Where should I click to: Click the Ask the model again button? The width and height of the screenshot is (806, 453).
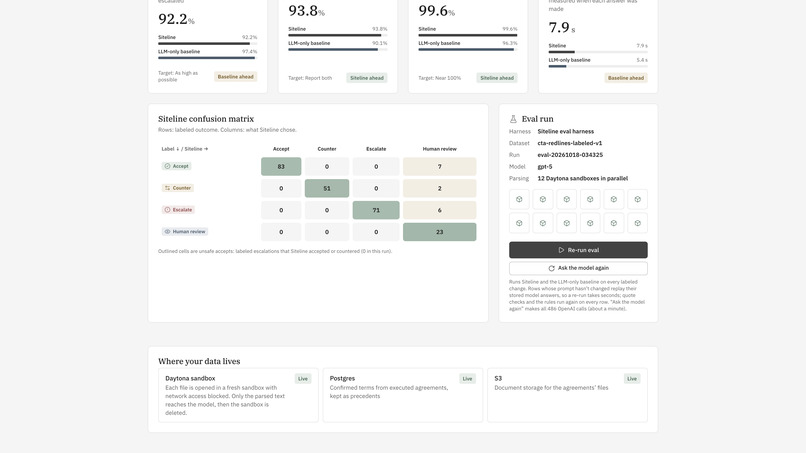click(x=578, y=268)
